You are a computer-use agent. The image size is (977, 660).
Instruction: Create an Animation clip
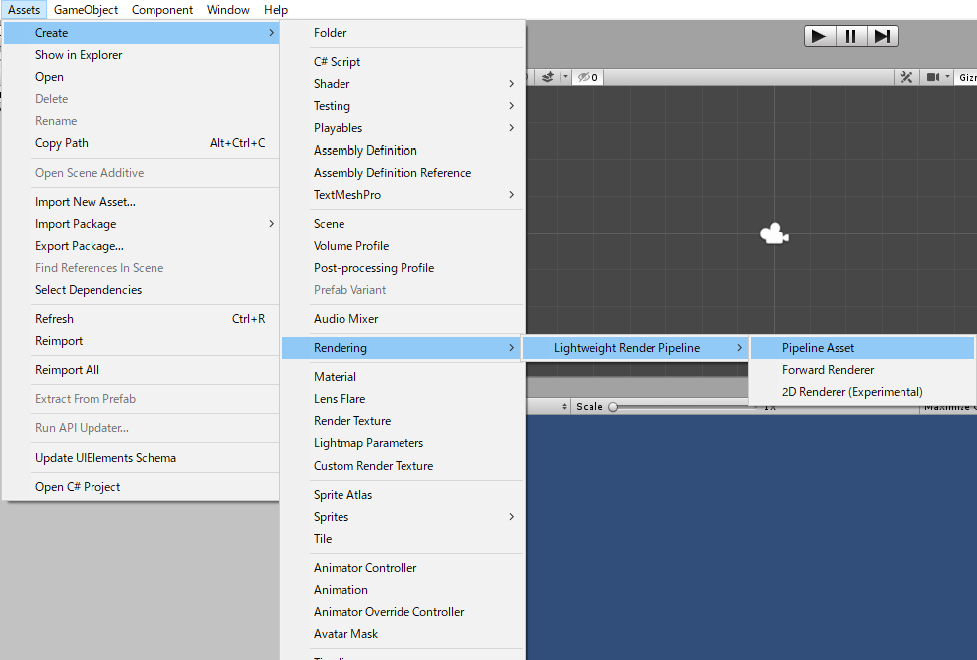(x=403, y=590)
